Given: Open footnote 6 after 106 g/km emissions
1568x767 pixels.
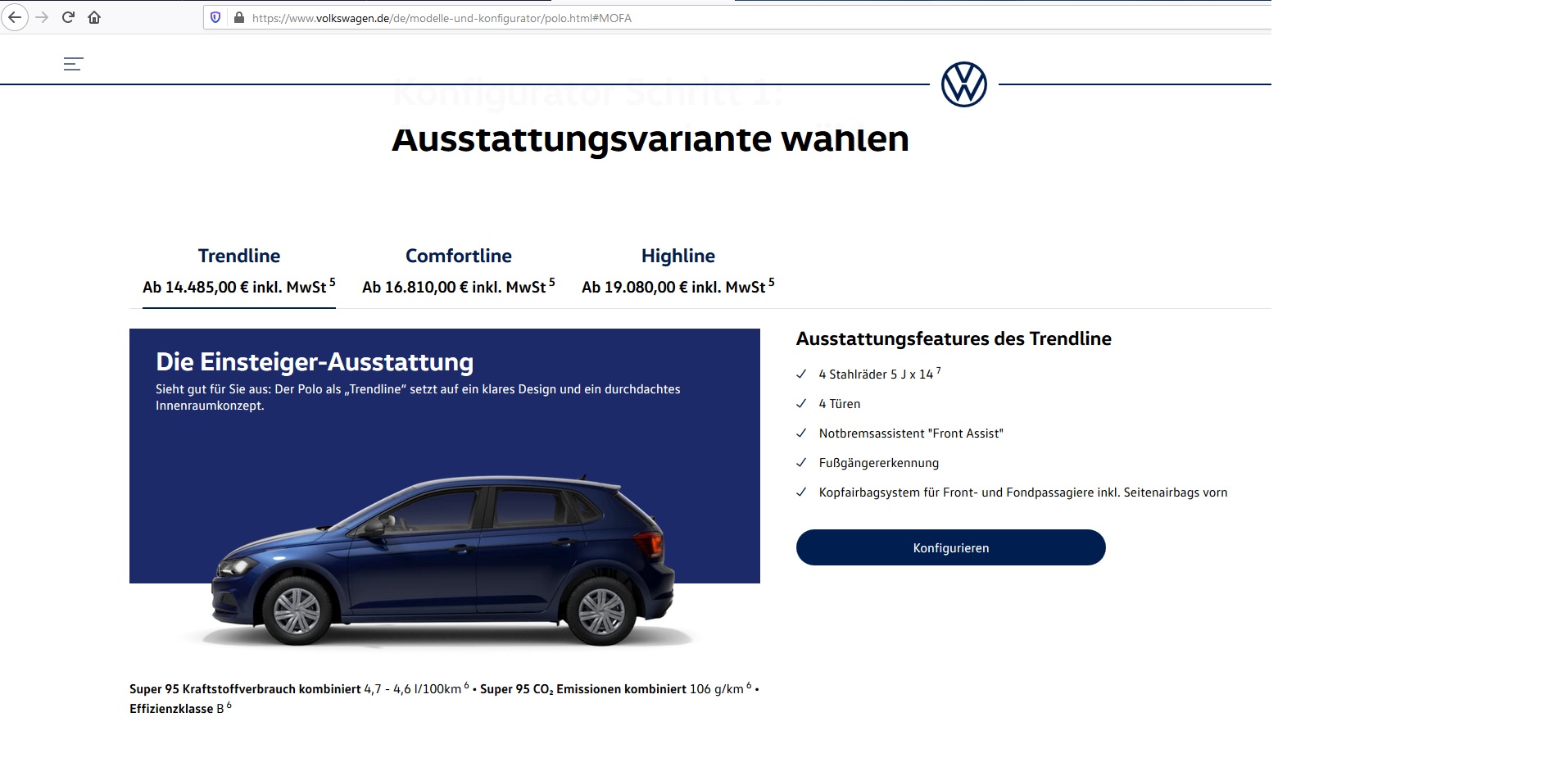Looking at the screenshot, I should coord(749,685).
